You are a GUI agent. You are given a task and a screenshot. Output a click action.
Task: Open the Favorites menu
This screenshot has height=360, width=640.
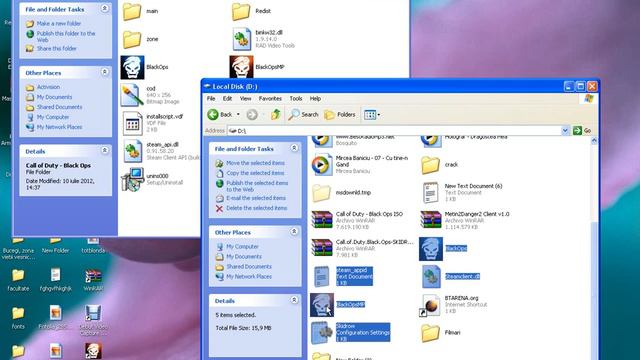270,99
